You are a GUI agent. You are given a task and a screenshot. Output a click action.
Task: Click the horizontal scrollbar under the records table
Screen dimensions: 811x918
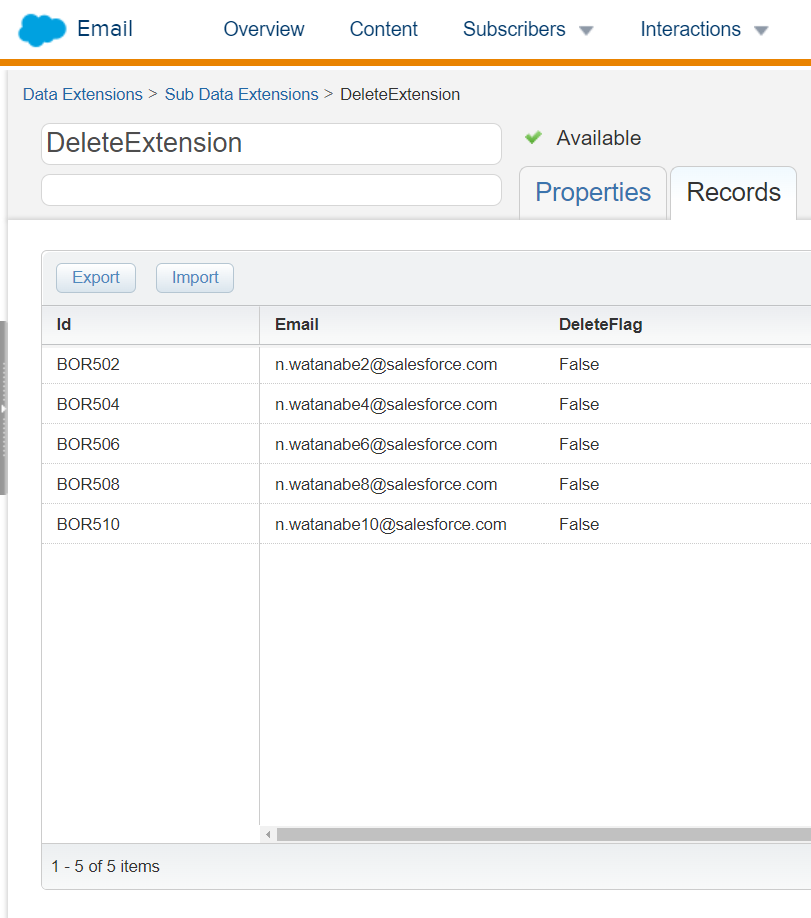coord(544,834)
